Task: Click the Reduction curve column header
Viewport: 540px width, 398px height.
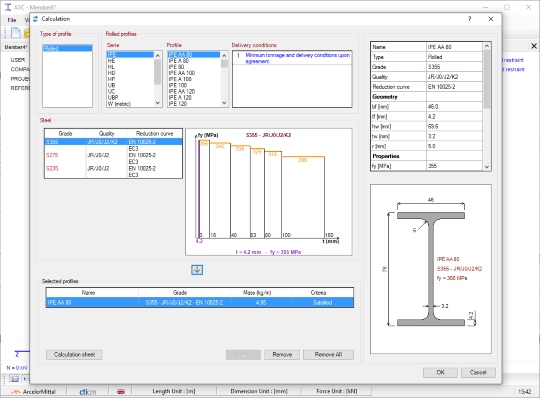Action: coord(154,134)
